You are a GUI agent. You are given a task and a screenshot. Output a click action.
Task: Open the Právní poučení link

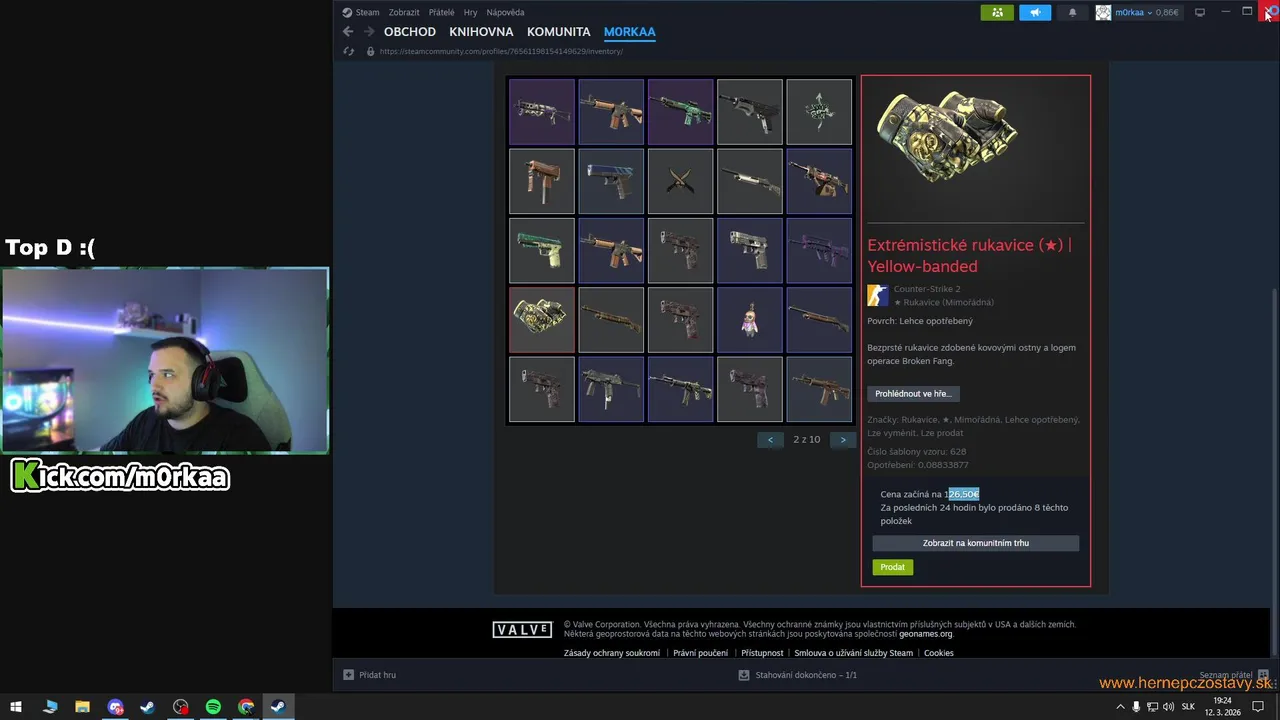click(701, 653)
